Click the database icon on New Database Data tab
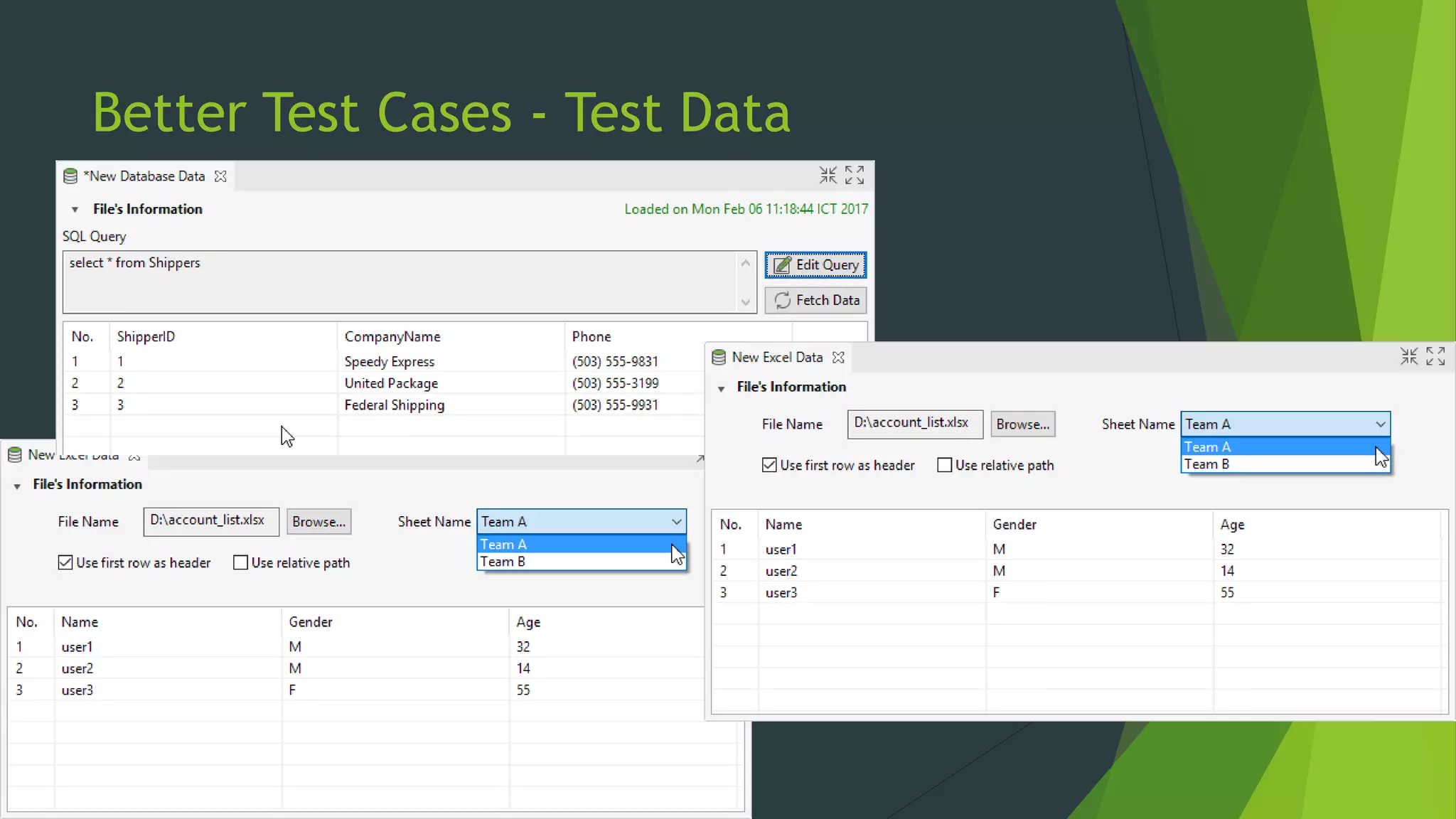Image resolution: width=1456 pixels, height=819 pixels. (x=70, y=176)
